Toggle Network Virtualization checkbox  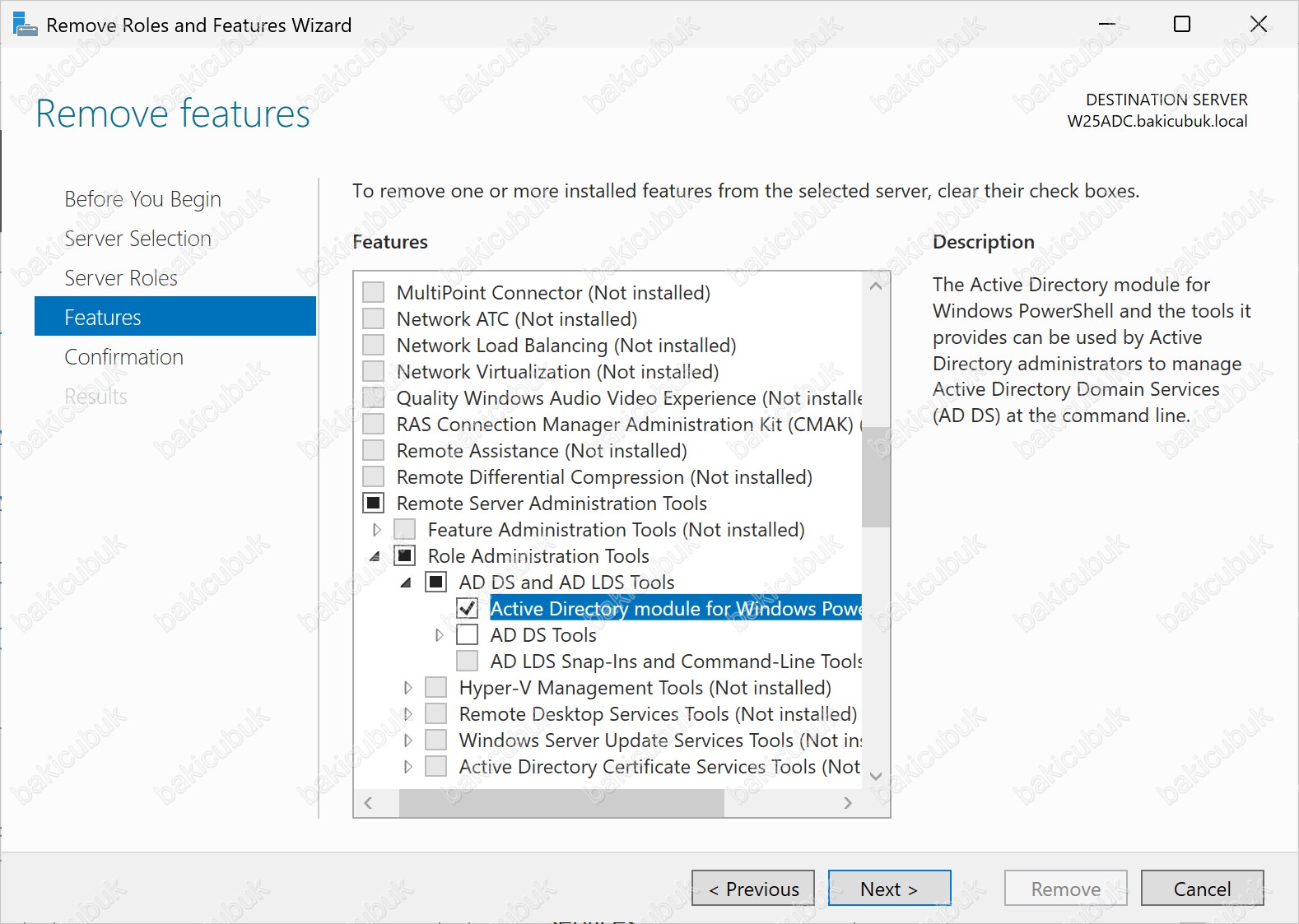coord(374,372)
